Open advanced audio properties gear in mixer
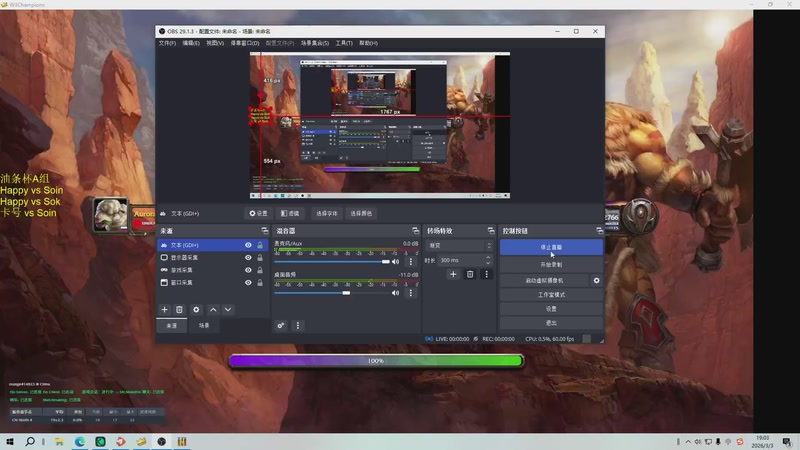The image size is (800, 450). point(281,326)
